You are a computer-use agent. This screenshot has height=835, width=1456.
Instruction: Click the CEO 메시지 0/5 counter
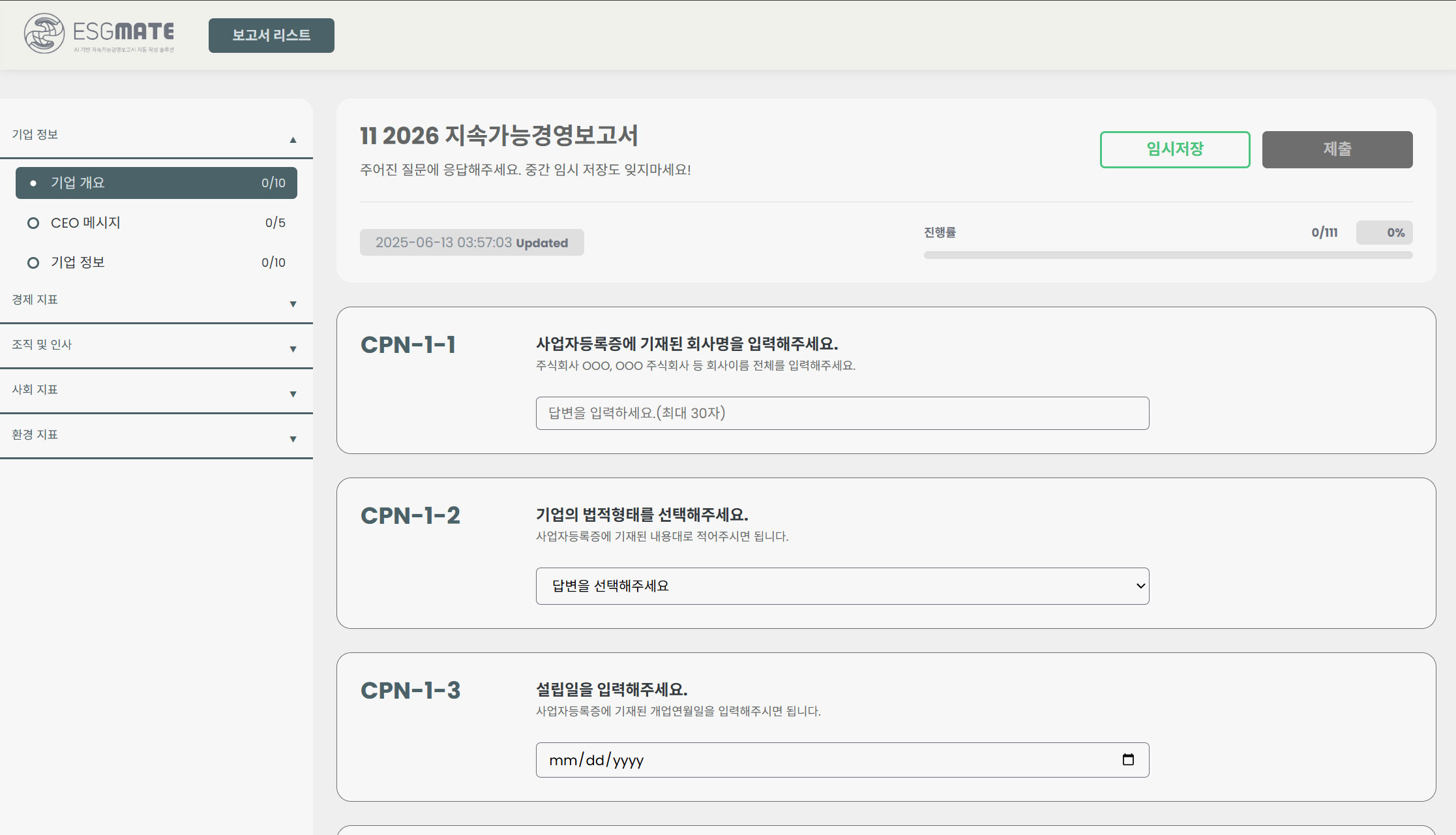point(275,223)
